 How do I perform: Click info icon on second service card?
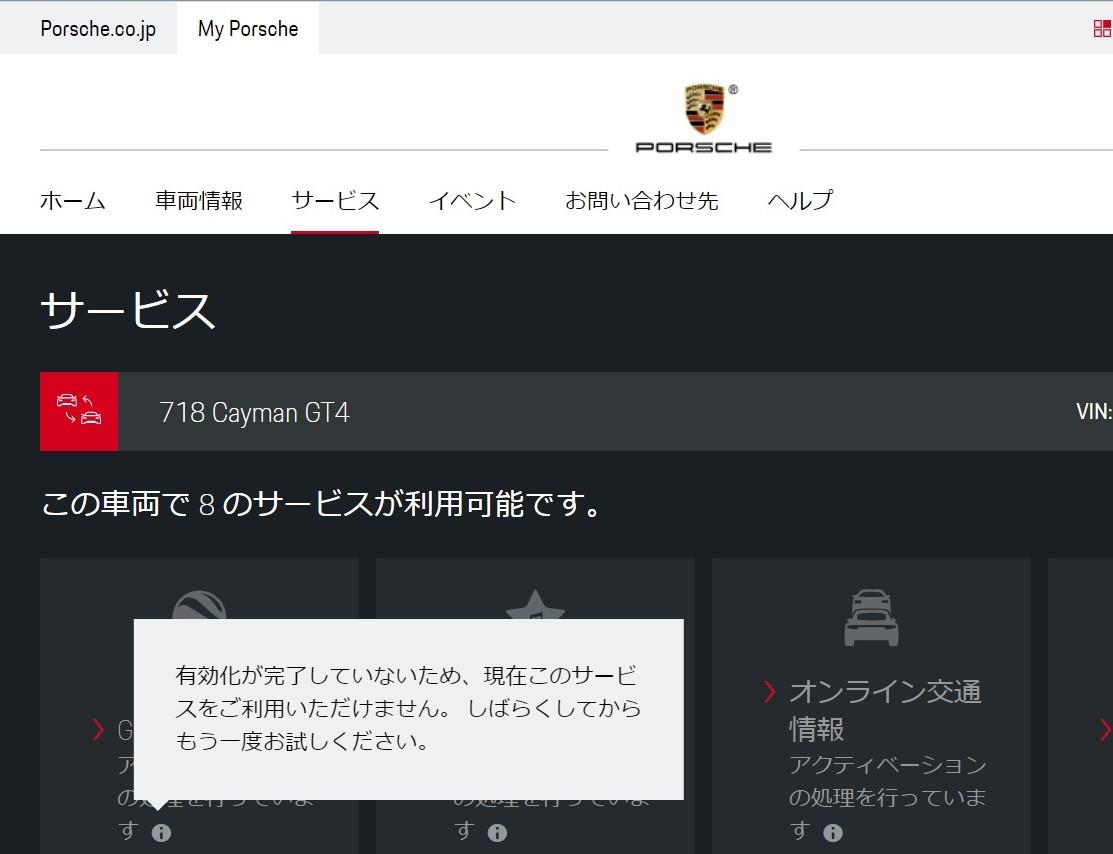[497, 832]
